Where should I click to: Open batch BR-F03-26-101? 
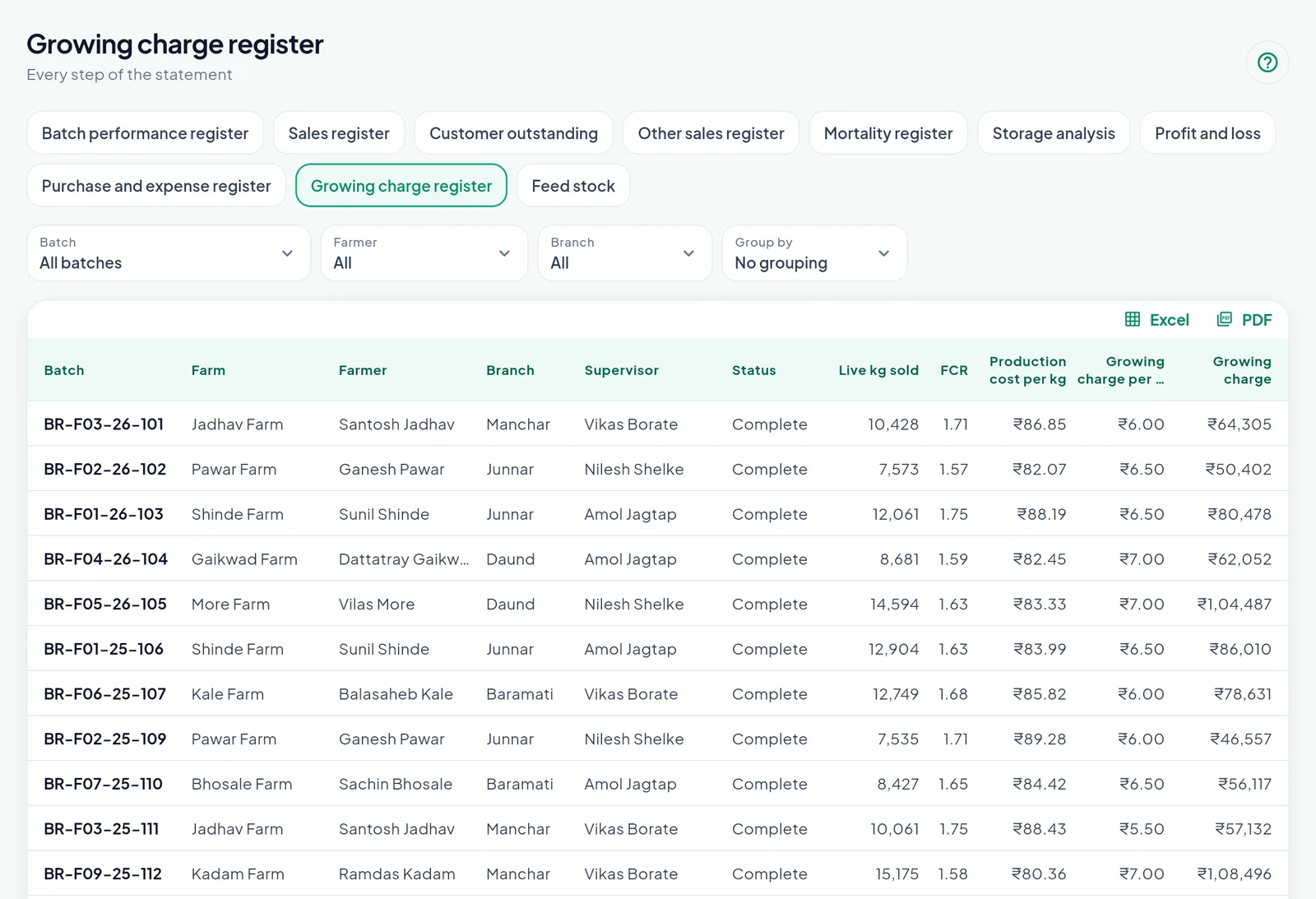(104, 424)
